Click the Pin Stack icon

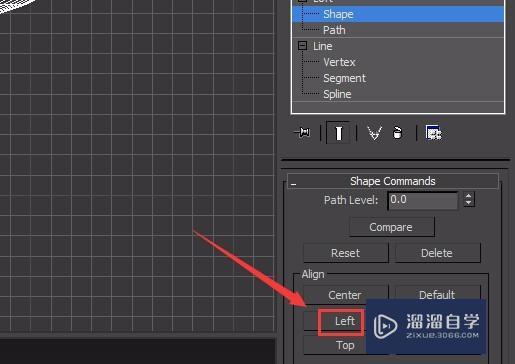pyautogui.click(x=303, y=133)
